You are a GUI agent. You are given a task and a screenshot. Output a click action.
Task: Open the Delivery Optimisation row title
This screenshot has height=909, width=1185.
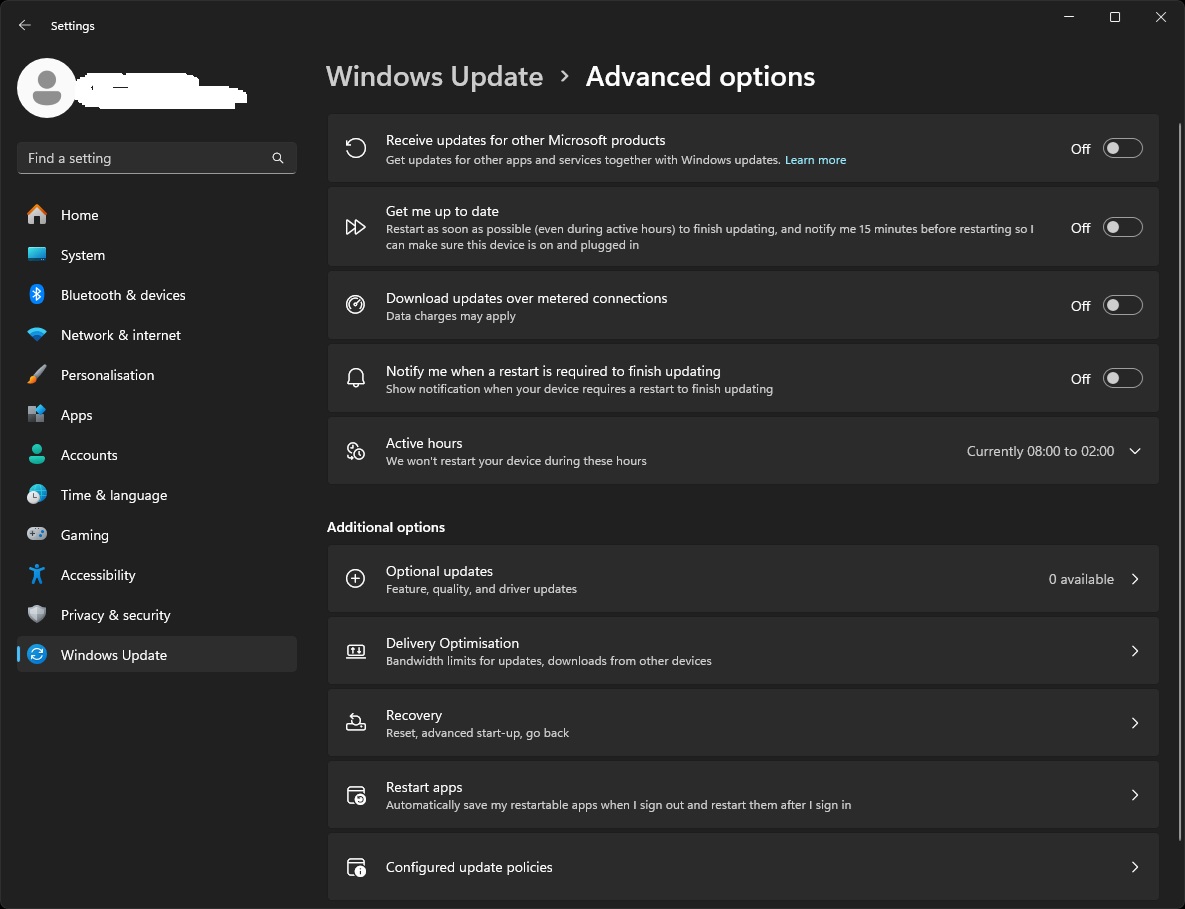pos(452,643)
